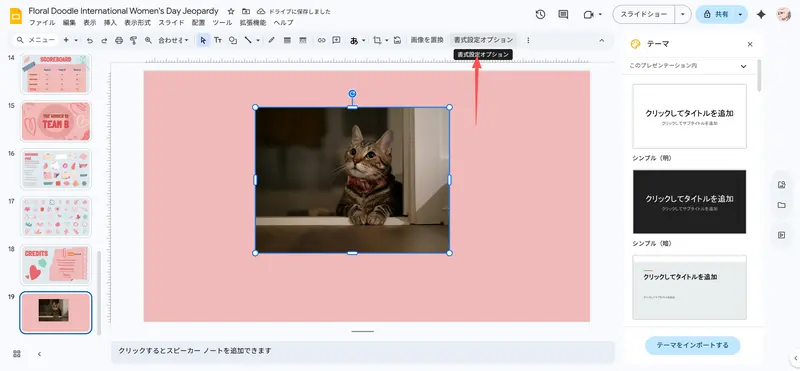The height and width of the screenshot is (371, 800).
Task: Click the メニュー search field
Action: pyautogui.click(x=35, y=40)
